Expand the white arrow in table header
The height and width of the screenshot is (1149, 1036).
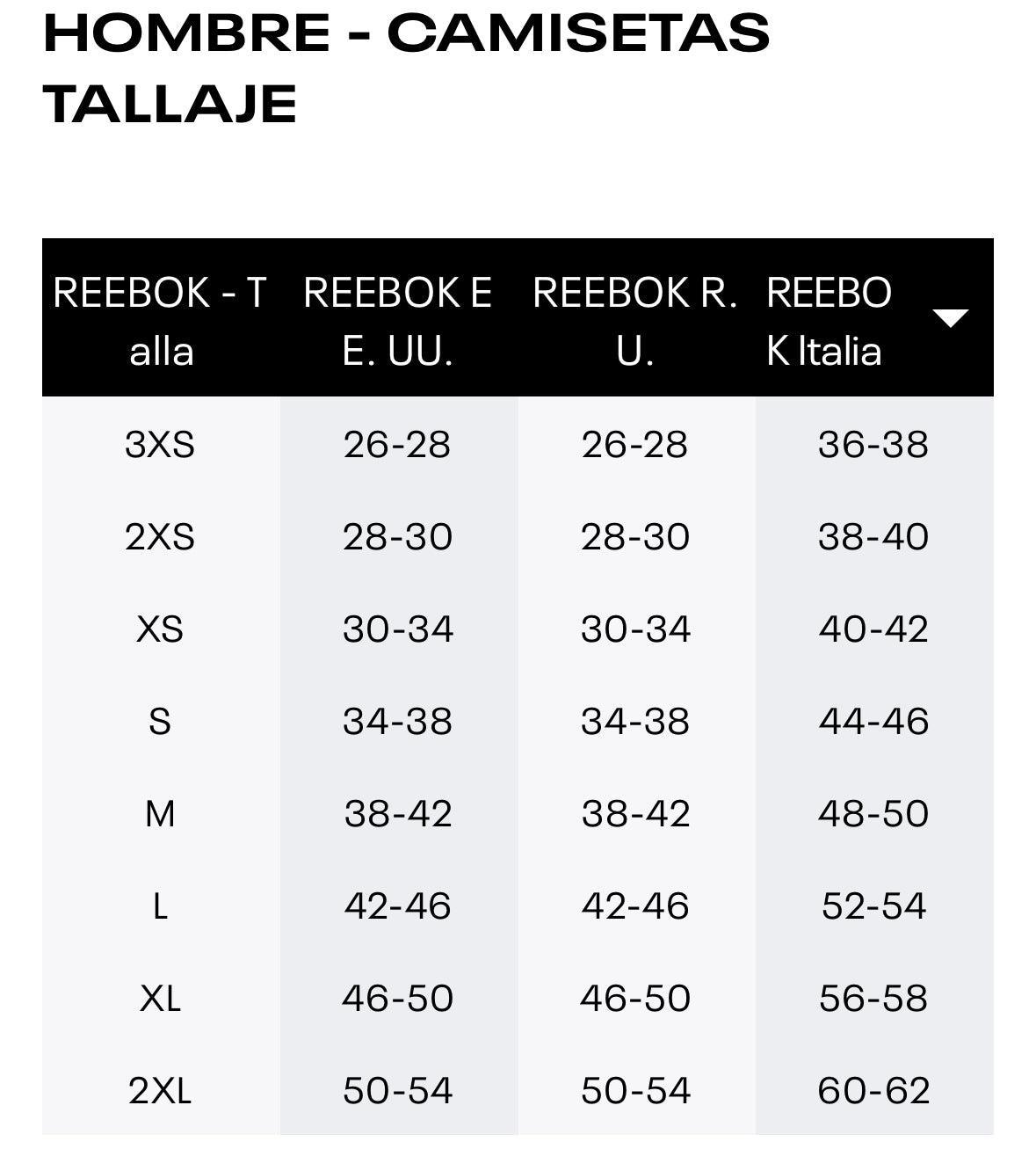[950, 317]
